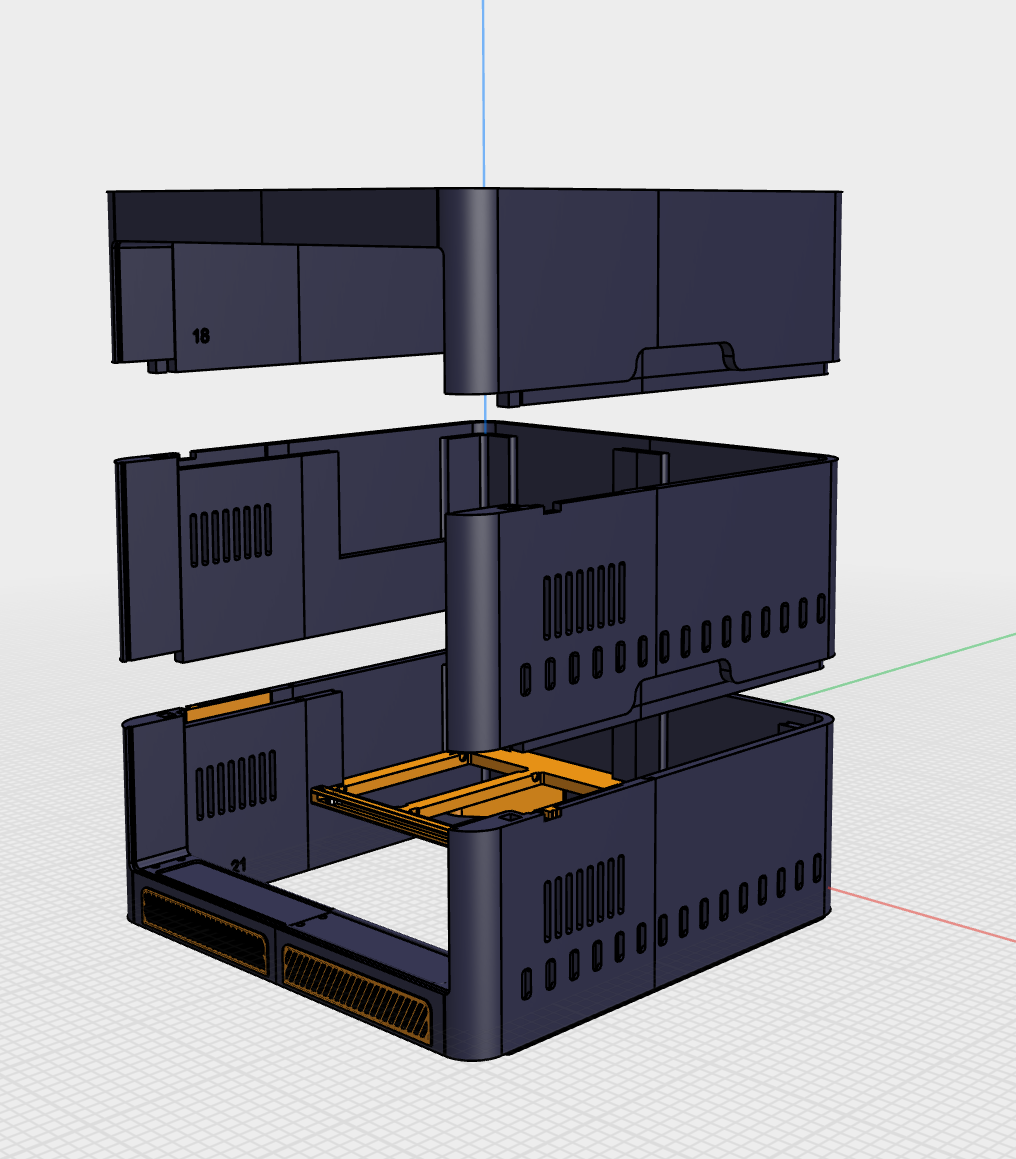Select the left orange vent grille
This screenshot has height=1159, width=1016.
click(x=204, y=931)
